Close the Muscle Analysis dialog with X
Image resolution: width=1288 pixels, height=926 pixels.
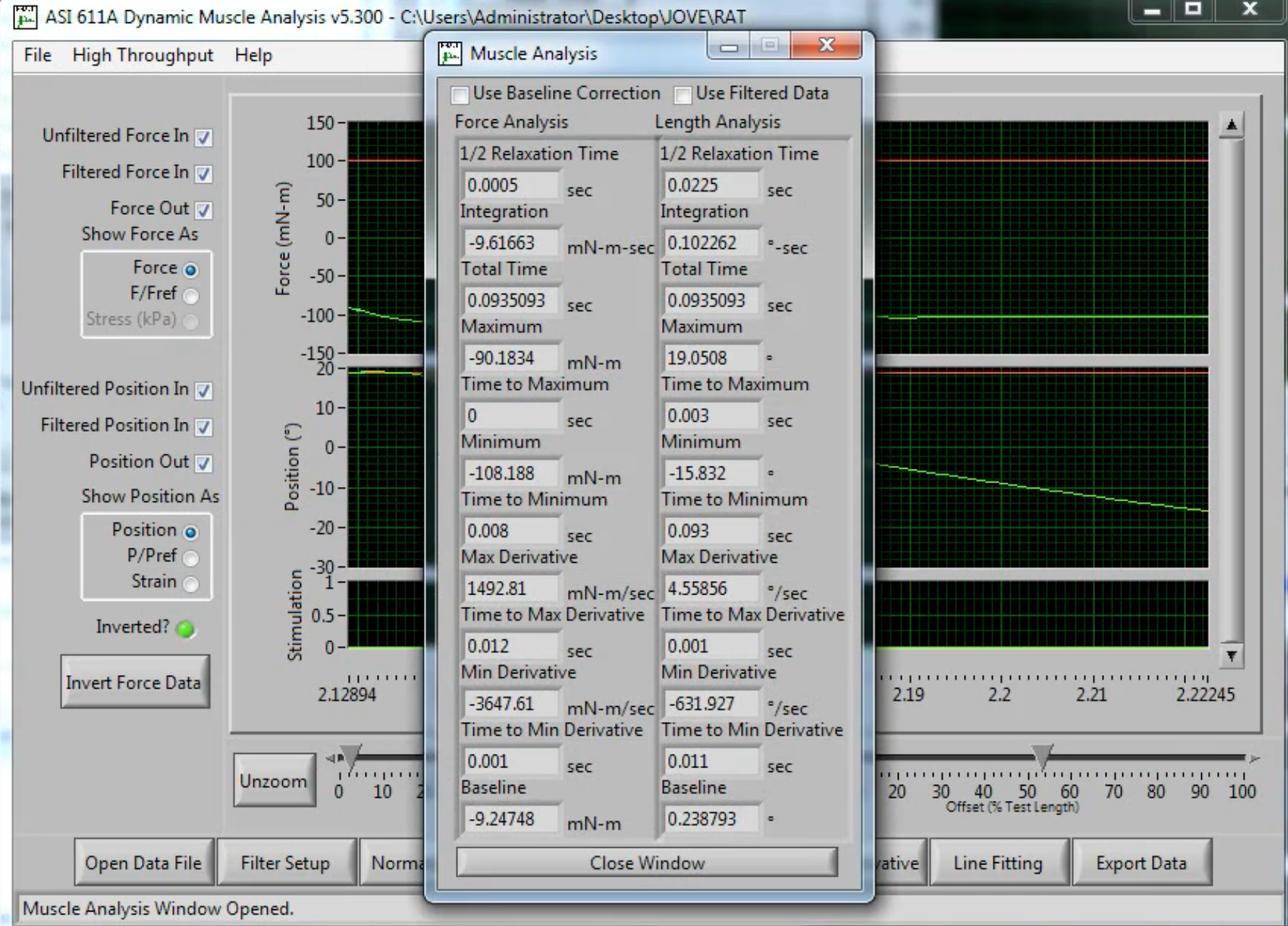pyautogui.click(x=826, y=46)
